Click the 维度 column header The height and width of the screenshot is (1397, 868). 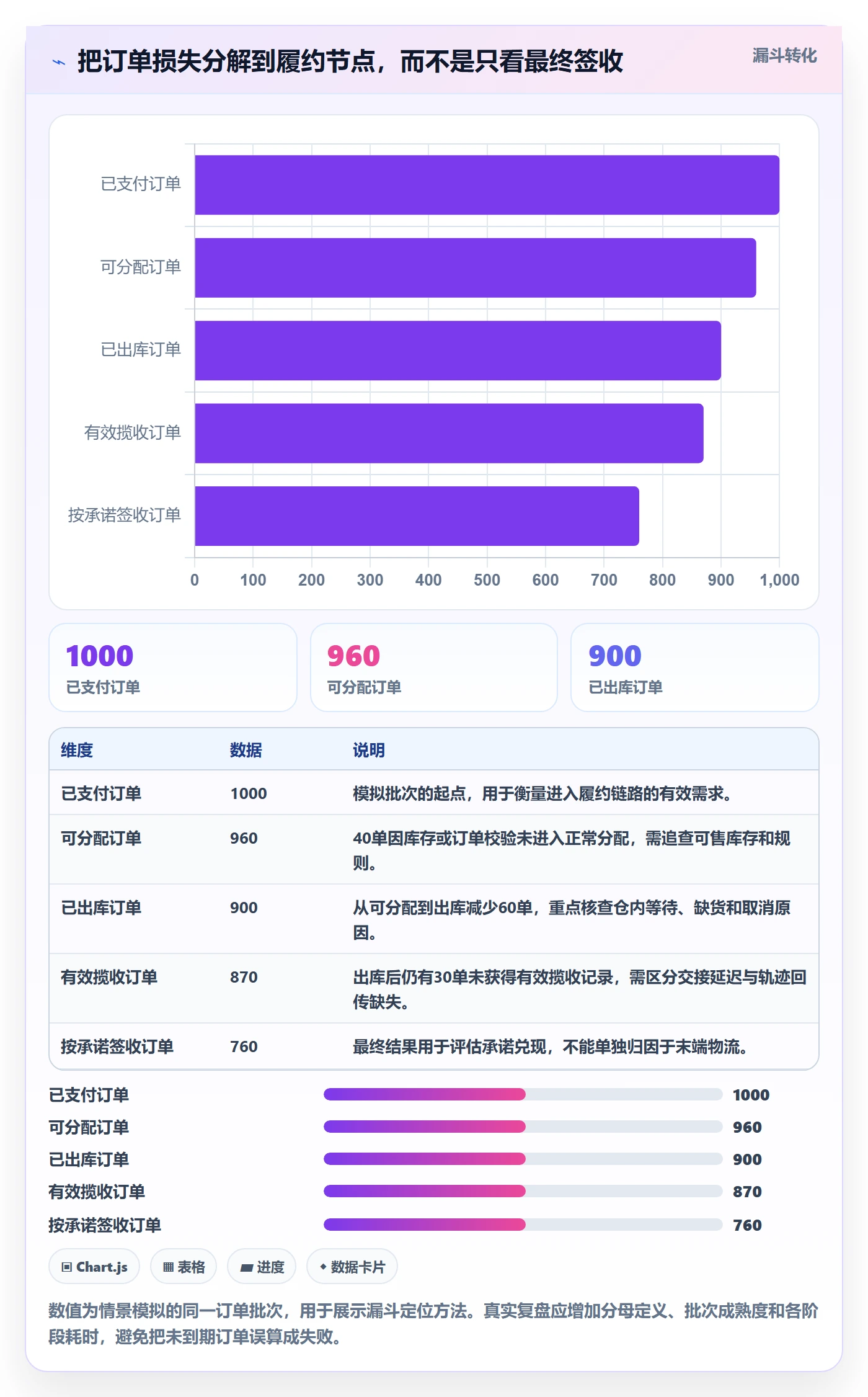(x=77, y=750)
